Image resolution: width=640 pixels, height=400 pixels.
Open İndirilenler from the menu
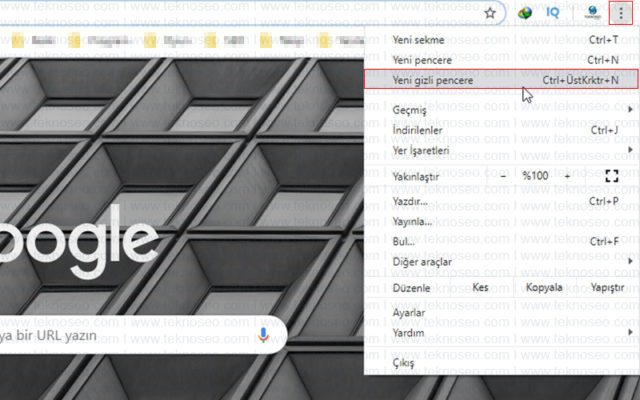point(501,130)
